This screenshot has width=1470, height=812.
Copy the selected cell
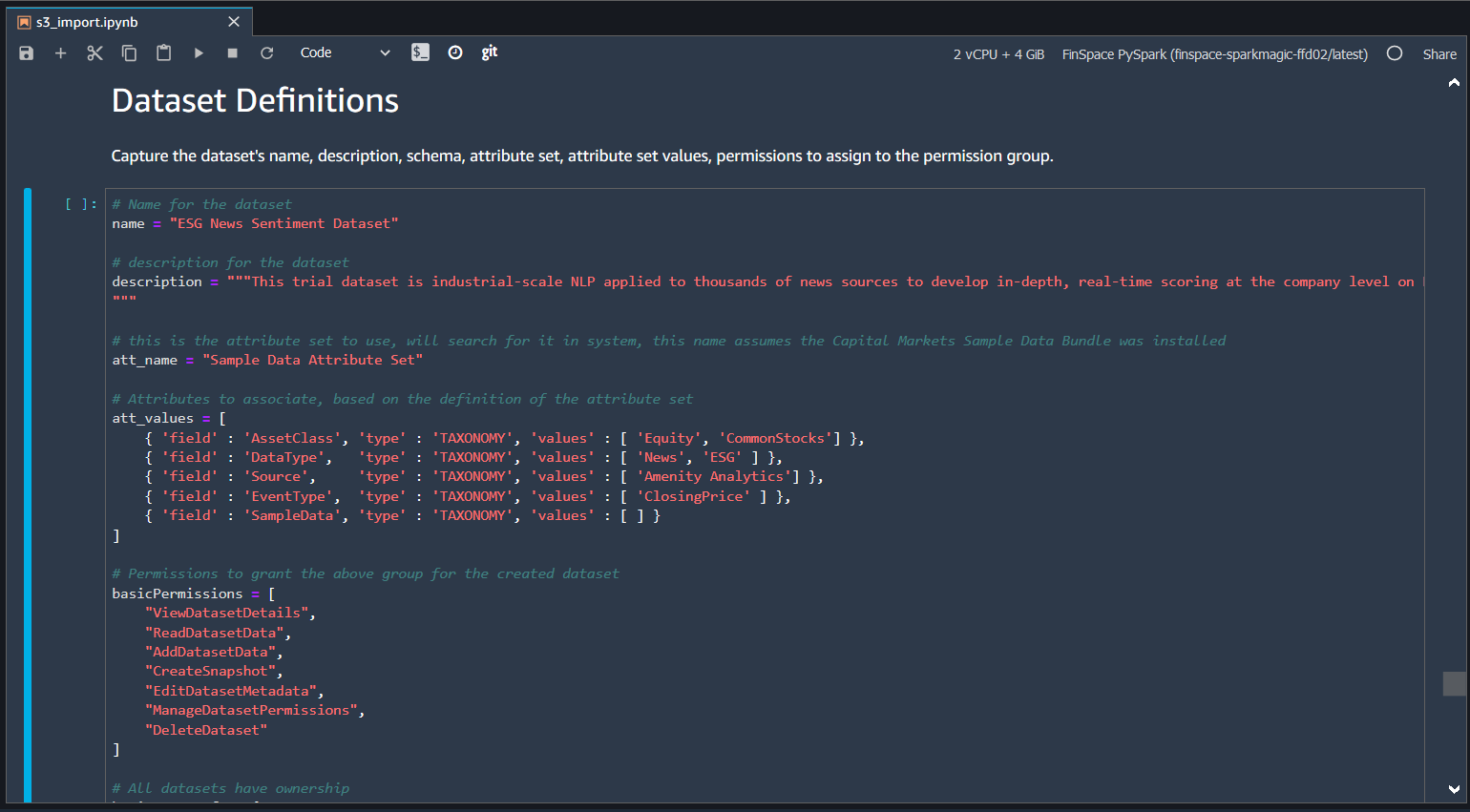coord(129,53)
